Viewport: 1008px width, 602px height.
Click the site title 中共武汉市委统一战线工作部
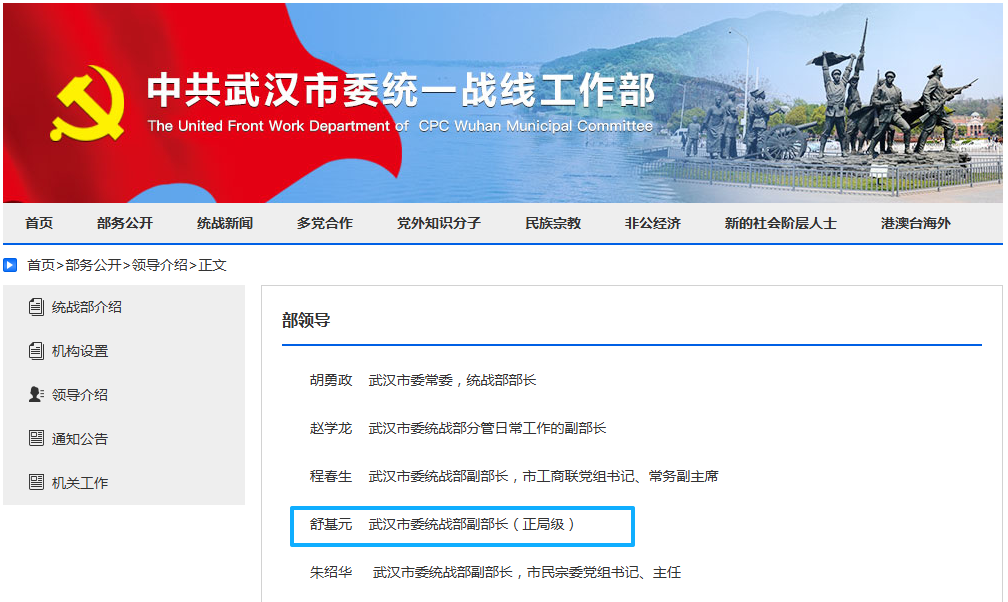(x=401, y=90)
